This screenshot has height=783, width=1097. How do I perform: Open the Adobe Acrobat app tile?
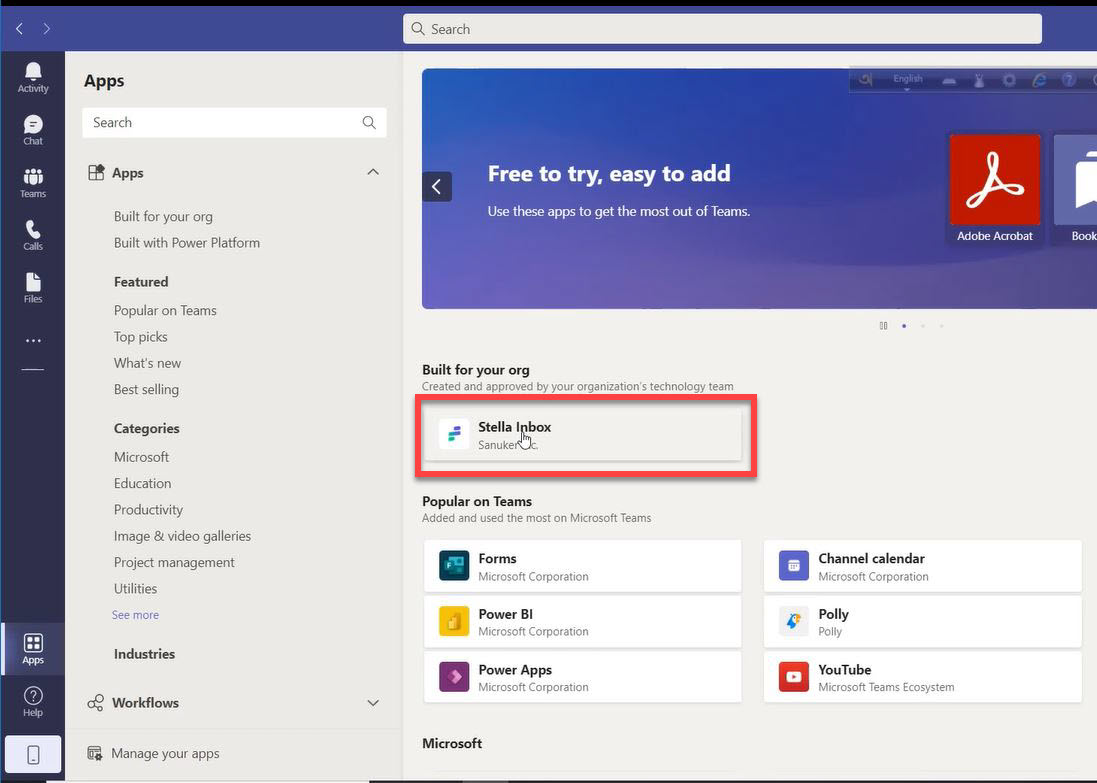pyautogui.click(x=995, y=188)
